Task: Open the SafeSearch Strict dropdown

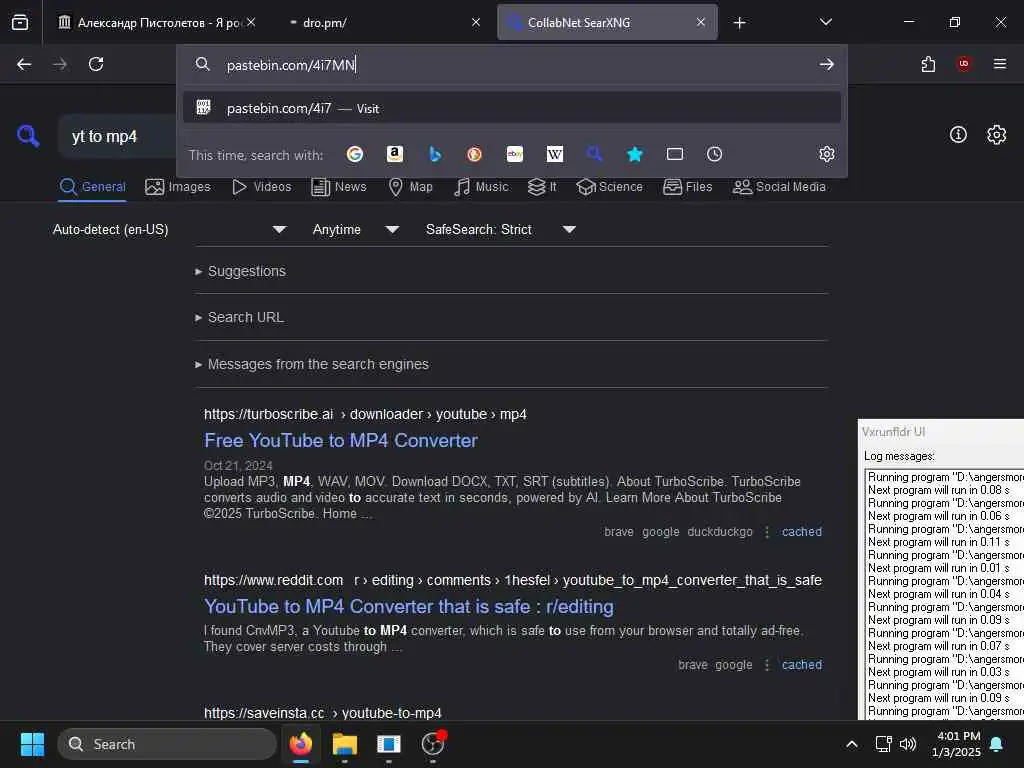Action: (501, 229)
